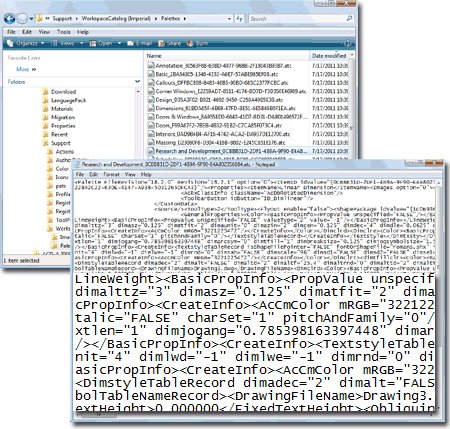Click the Notepad title bar icon
The height and width of the screenshot is (429, 450).
click(77, 164)
